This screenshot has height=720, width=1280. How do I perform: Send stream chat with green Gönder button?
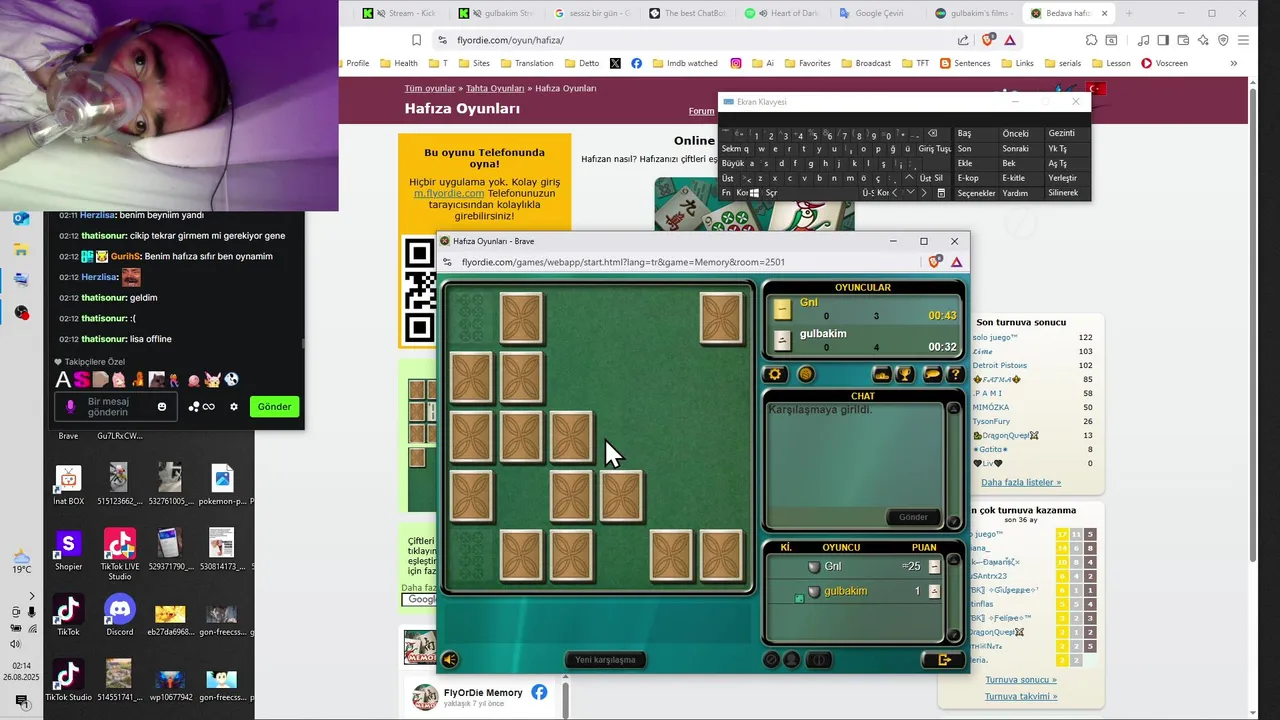(x=274, y=407)
